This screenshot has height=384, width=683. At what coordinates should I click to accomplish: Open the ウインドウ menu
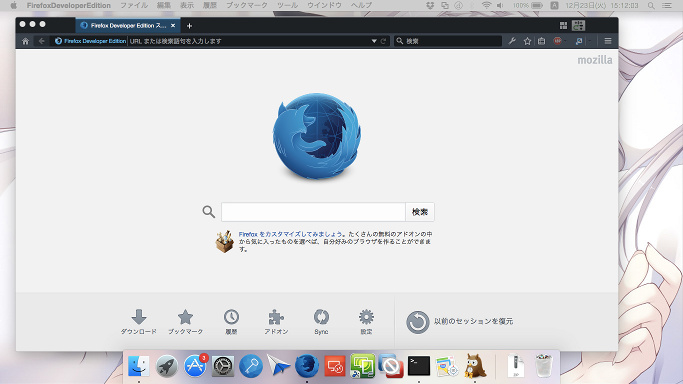325,5
